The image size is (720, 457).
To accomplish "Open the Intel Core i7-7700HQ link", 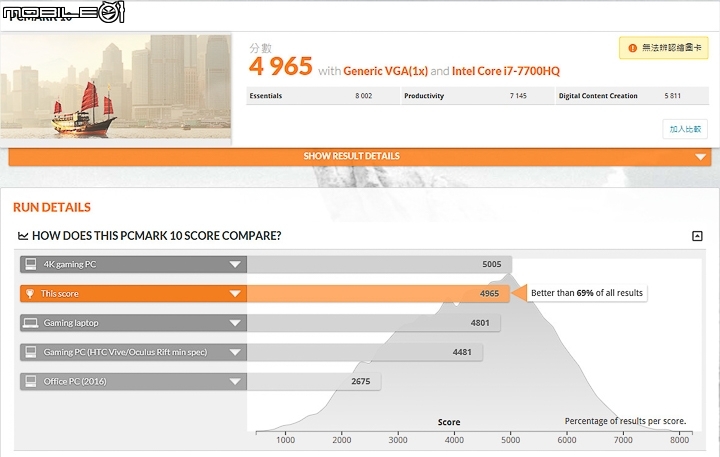I will [x=506, y=71].
